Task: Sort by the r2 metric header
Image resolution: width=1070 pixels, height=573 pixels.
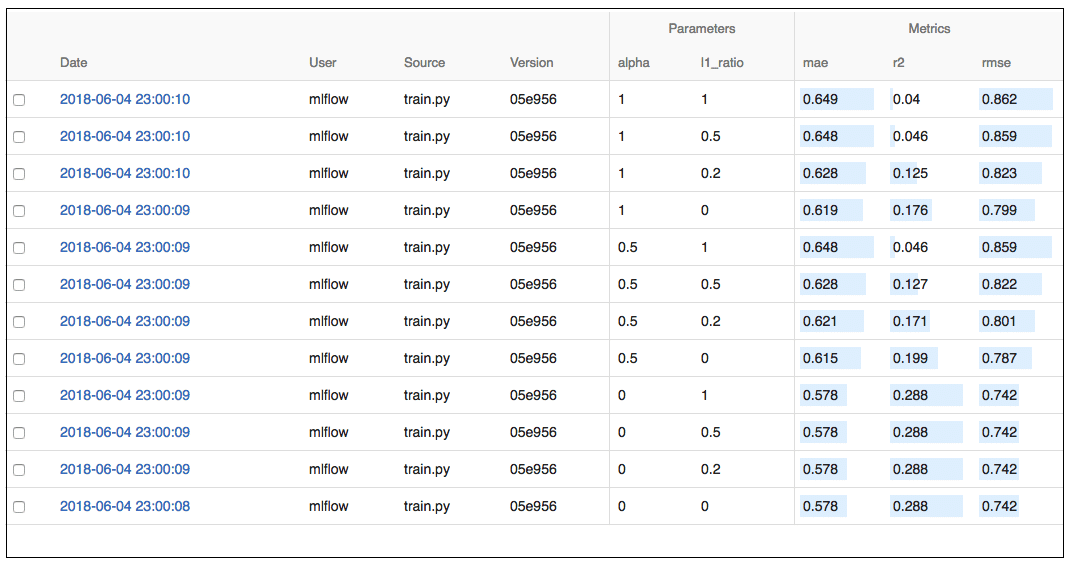Action: click(x=898, y=62)
